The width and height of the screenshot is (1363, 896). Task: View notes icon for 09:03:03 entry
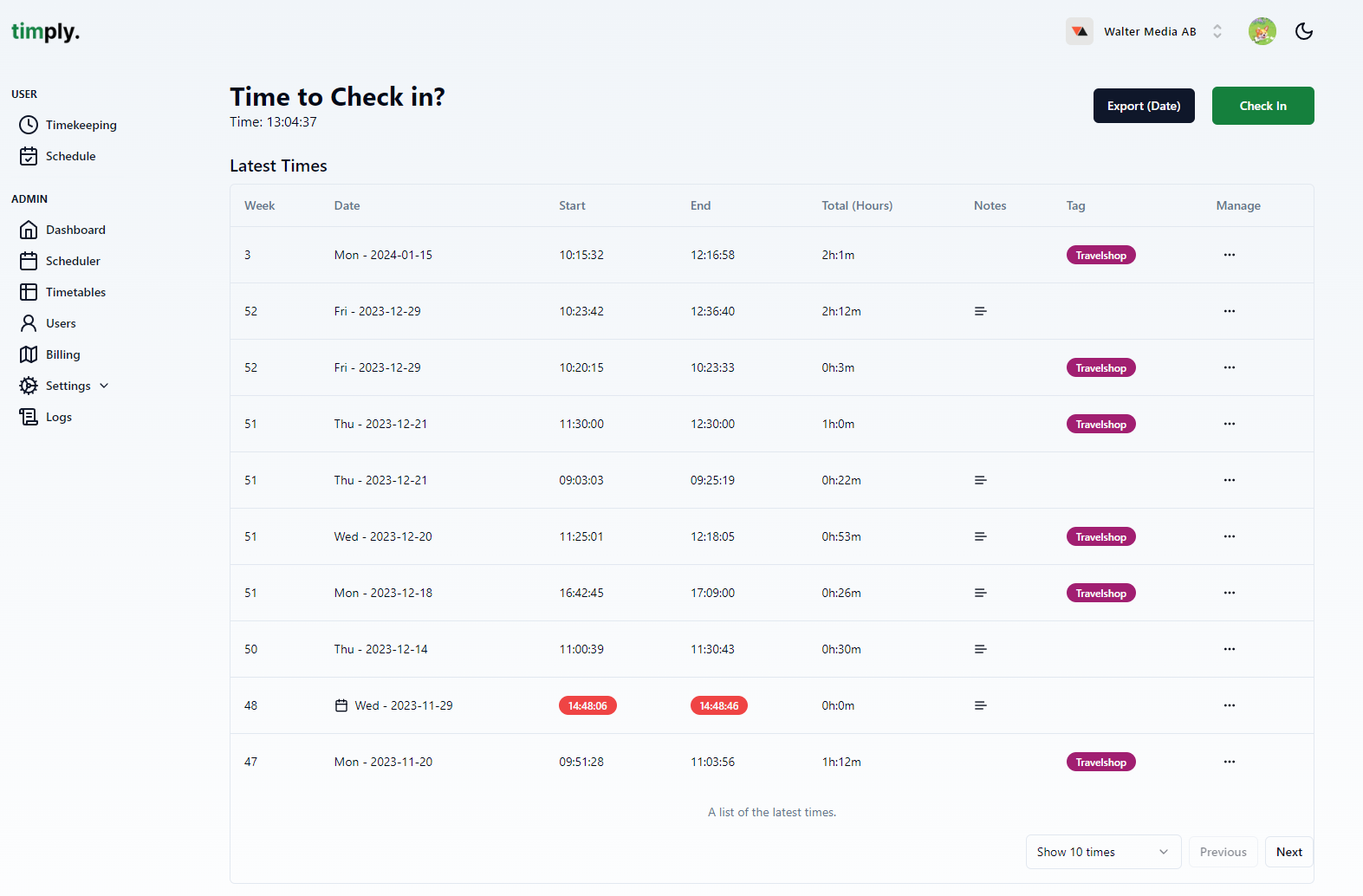[x=981, y=480]
